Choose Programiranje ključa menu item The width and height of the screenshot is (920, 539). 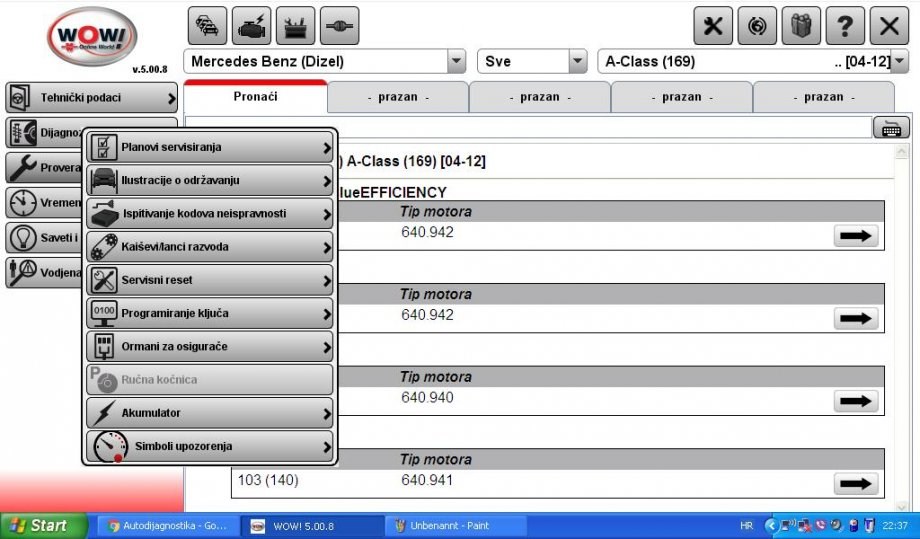tap(210, 313)
